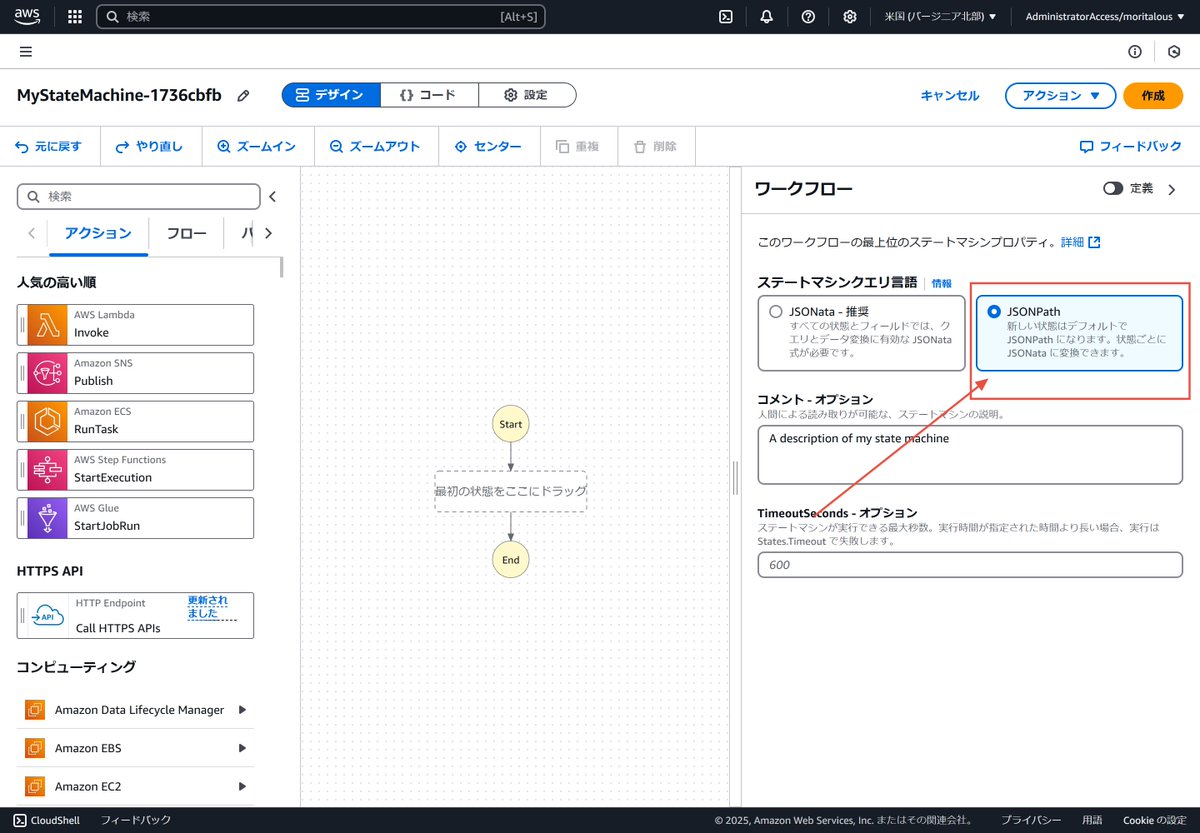Open the AWS home logo
Image resolution: width=1200 pixels, height=833 pixels.
click(x=27, y=16)
